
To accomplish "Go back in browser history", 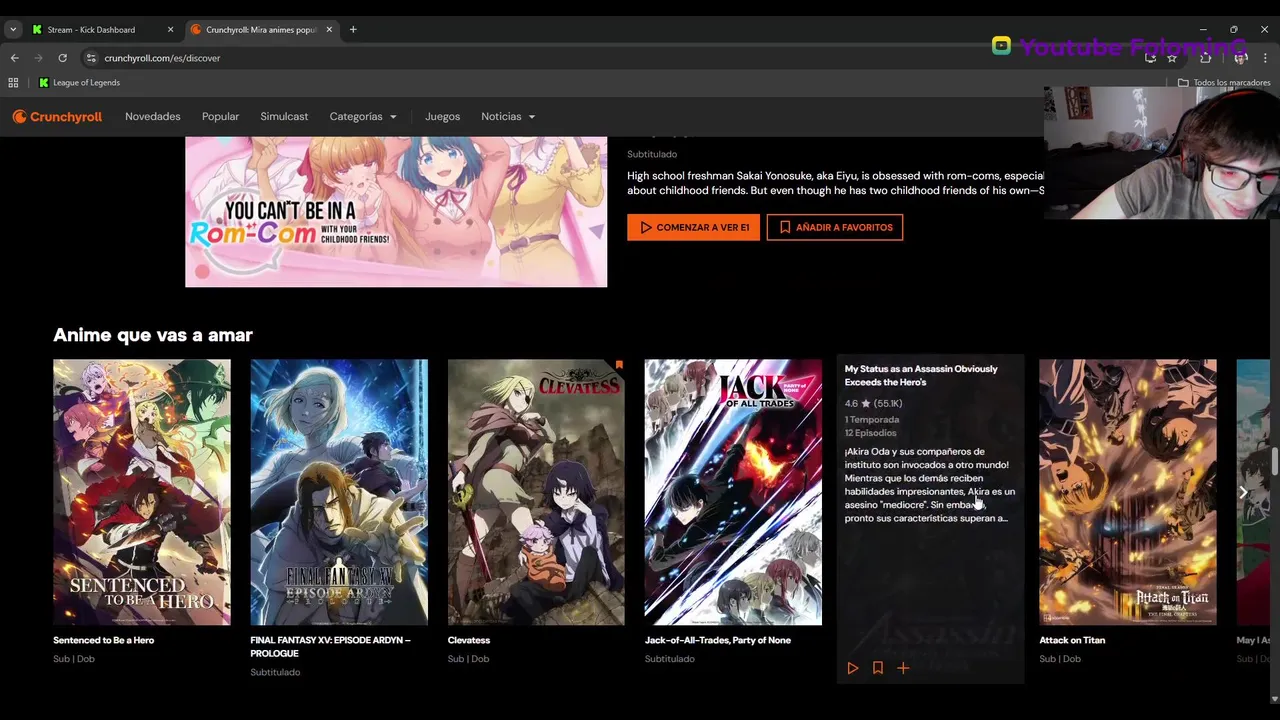I will [x=14, y=58].
